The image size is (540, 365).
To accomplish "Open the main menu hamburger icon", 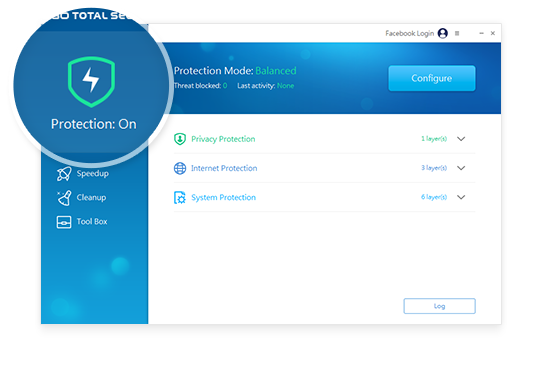I will [457, 33].
